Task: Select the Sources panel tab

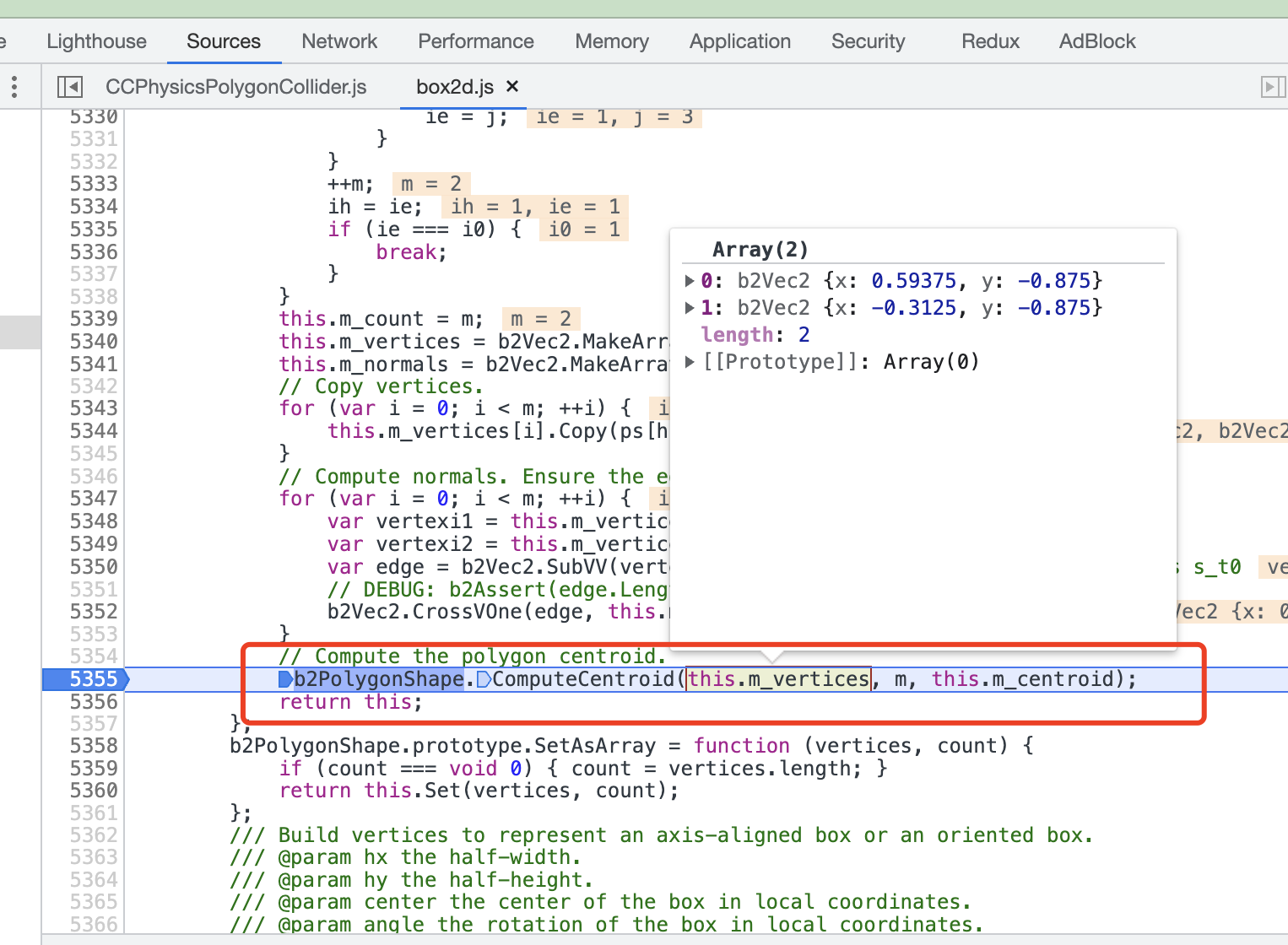Action: 224,41
